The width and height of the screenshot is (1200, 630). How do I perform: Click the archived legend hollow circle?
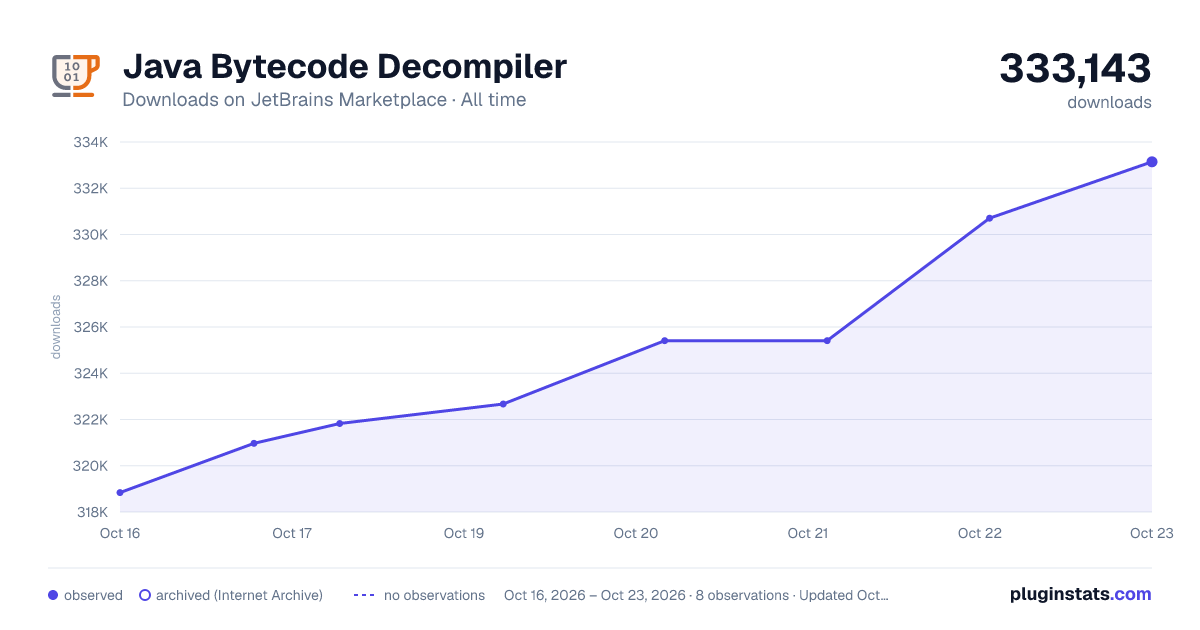pyautogui.click(x=145, y=595)
